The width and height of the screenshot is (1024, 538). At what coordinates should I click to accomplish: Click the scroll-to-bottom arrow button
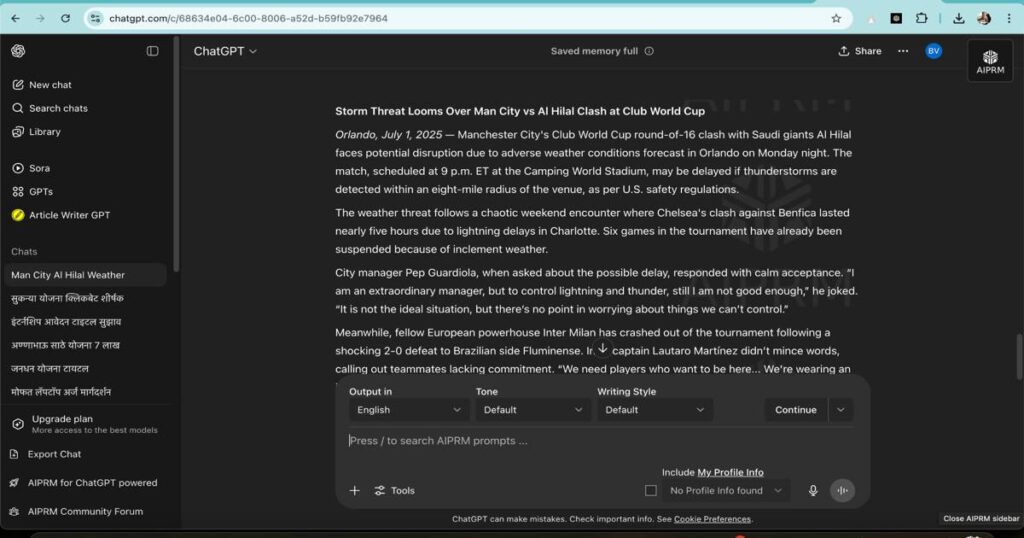[603, 349]
